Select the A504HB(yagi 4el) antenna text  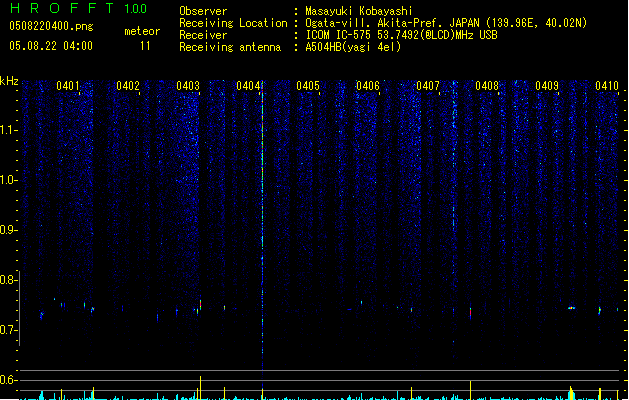pyautogui.click(x=353, y=47)
